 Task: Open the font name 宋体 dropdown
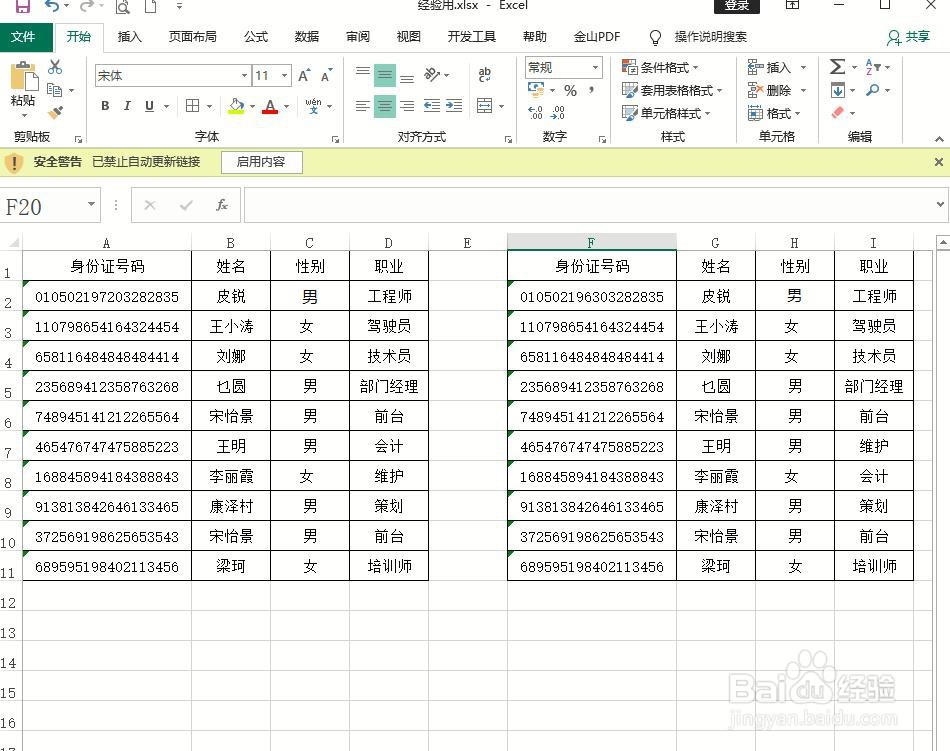click(x=244, y=76)
